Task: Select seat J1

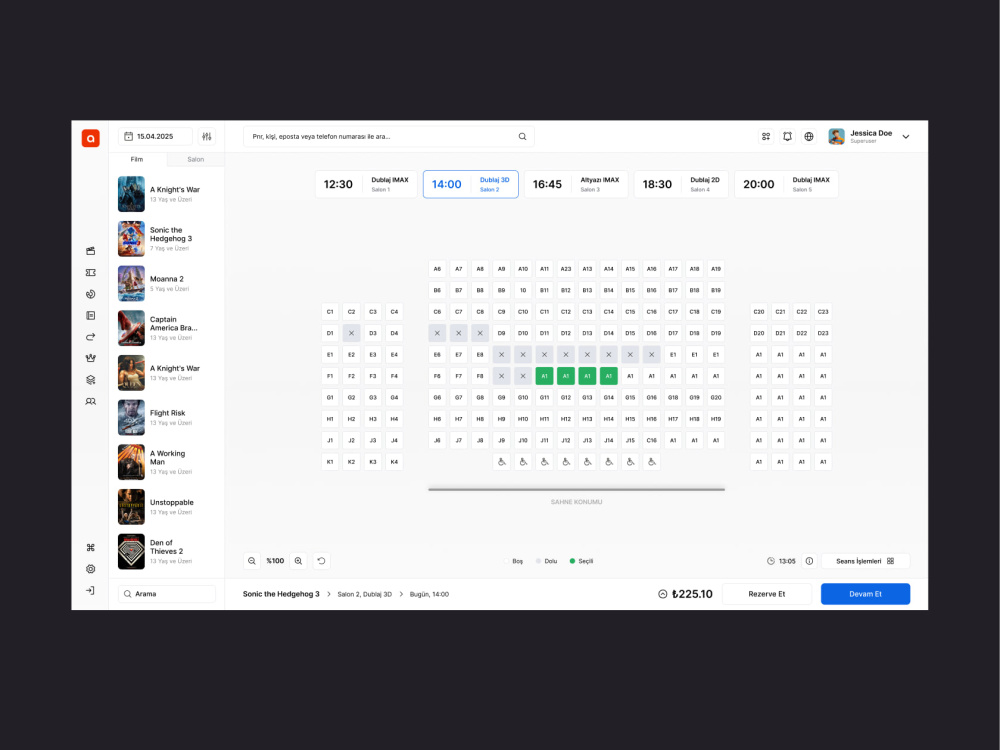Action: 330,440
